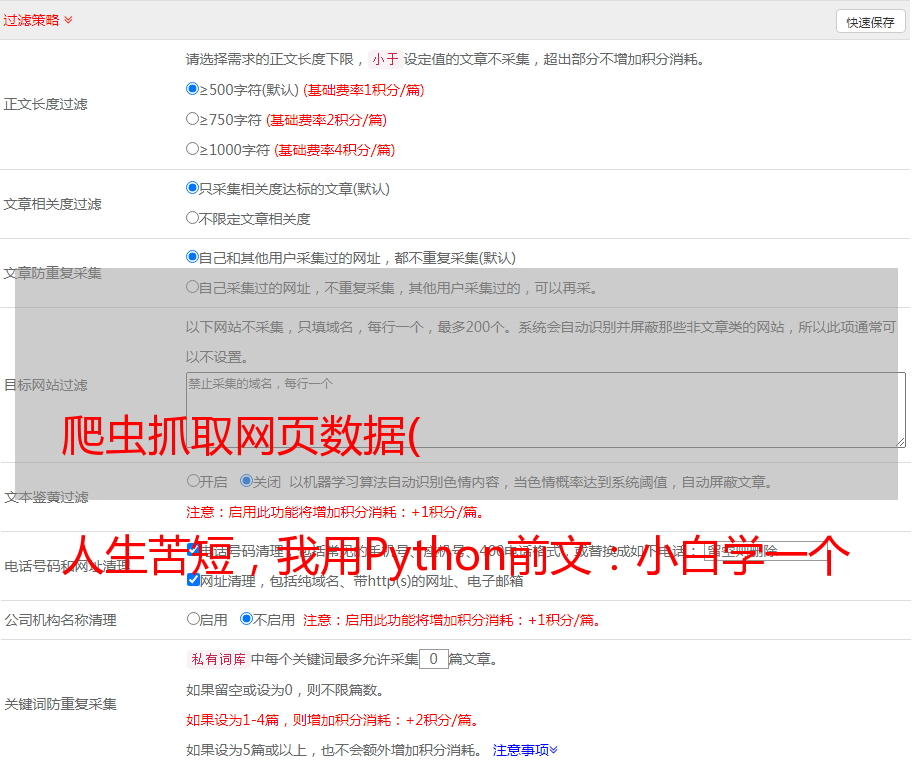Expand the 注意事项 link
Viewport: 912px width, 768px height.
click(x=525, y=750)
